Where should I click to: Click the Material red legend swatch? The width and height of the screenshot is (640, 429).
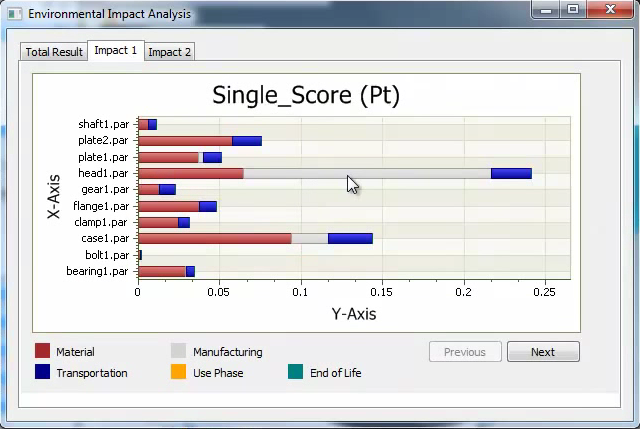[42, 352]
